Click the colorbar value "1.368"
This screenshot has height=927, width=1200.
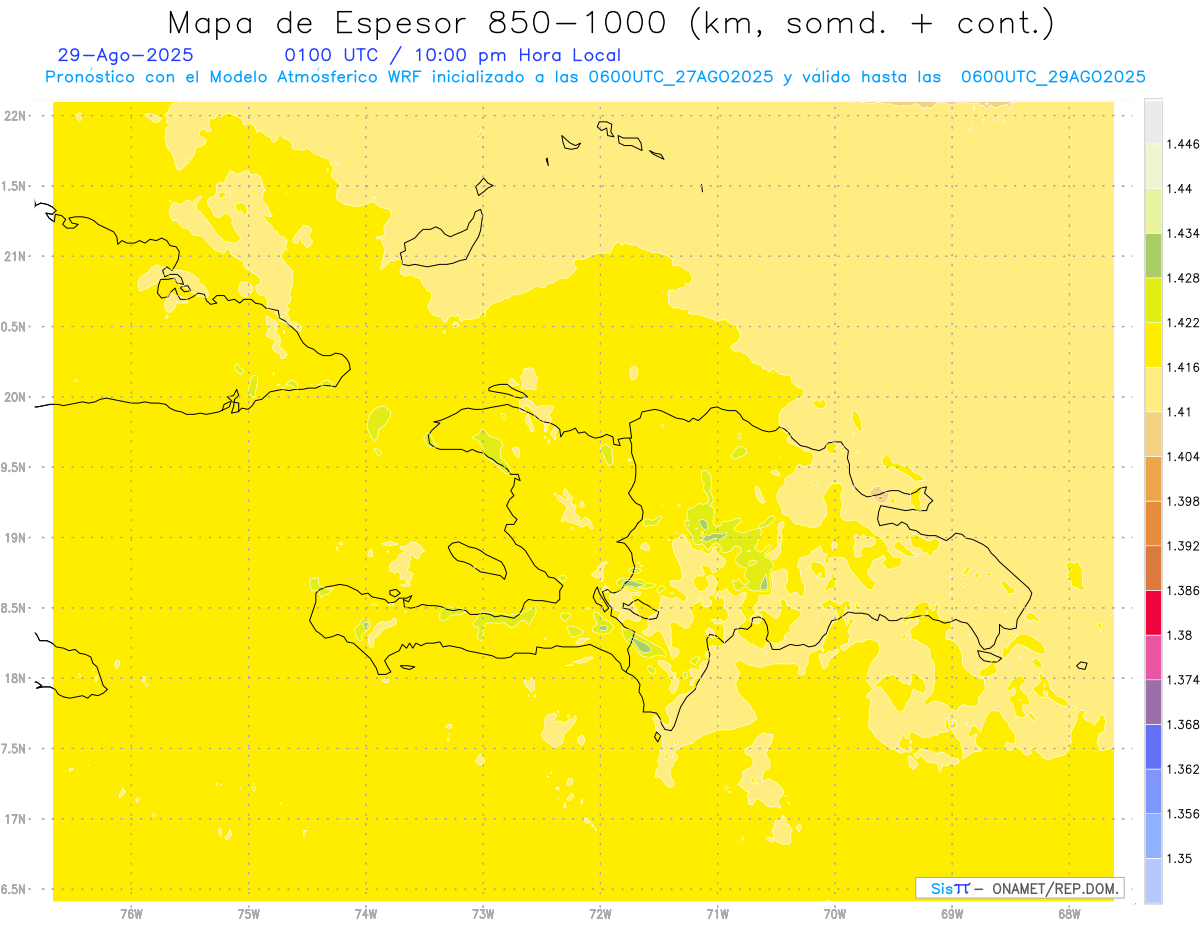[1184, 725]
